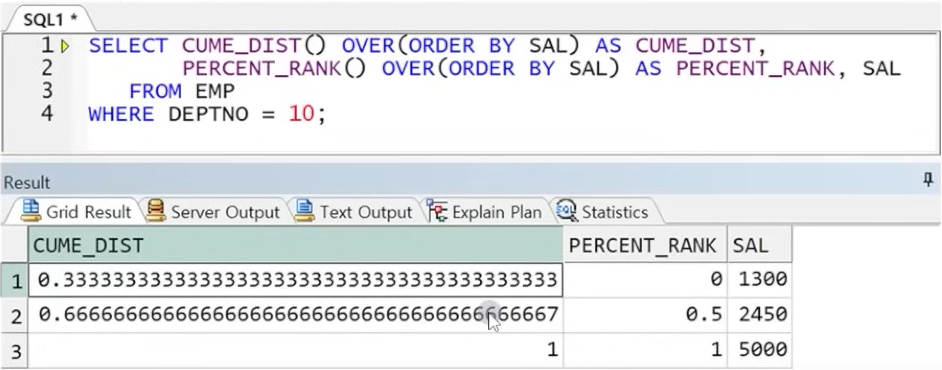The width and height of the screenshot is (942, 370).
Task: Click line number 2 in editor gutter
Action: (47, 68)
